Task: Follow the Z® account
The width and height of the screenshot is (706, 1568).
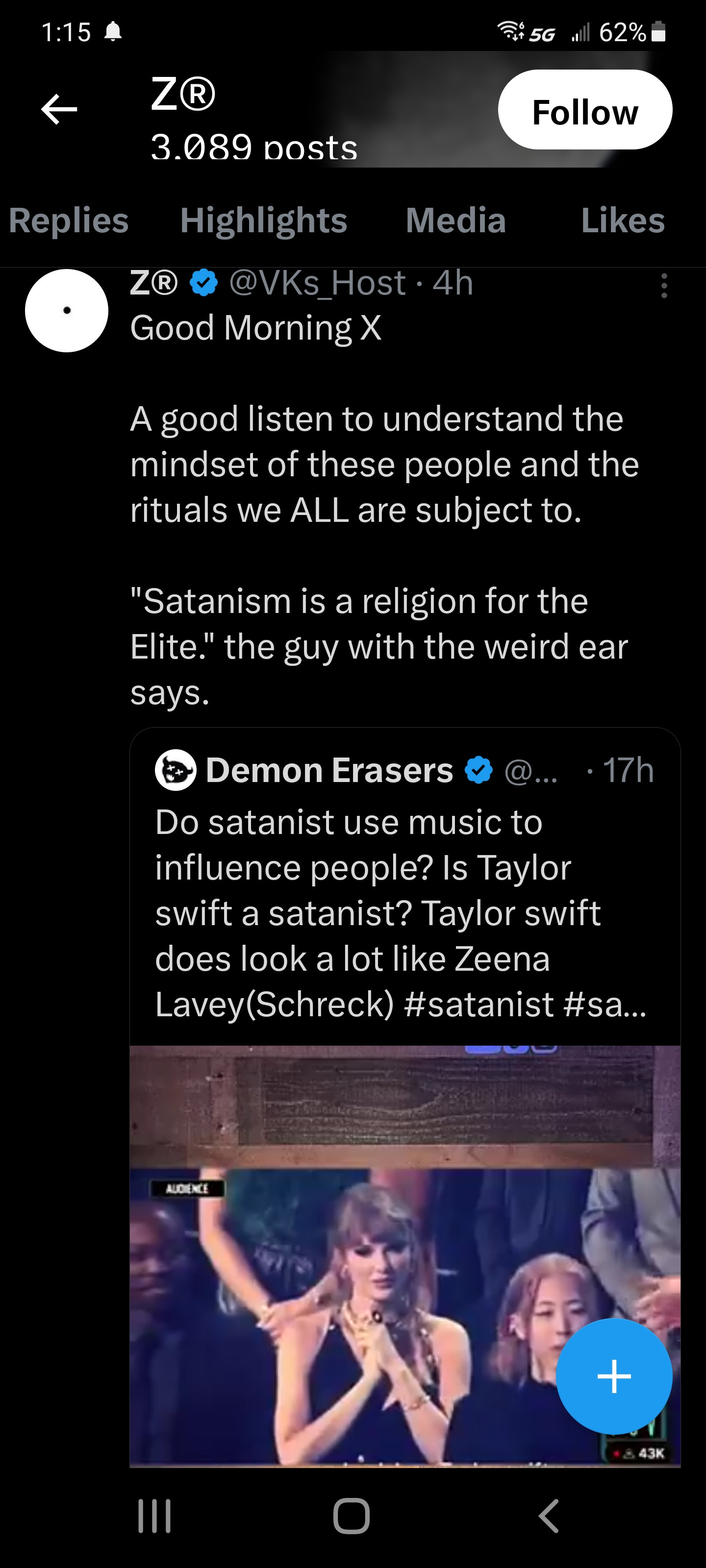Action: click(x=585, y=110)
